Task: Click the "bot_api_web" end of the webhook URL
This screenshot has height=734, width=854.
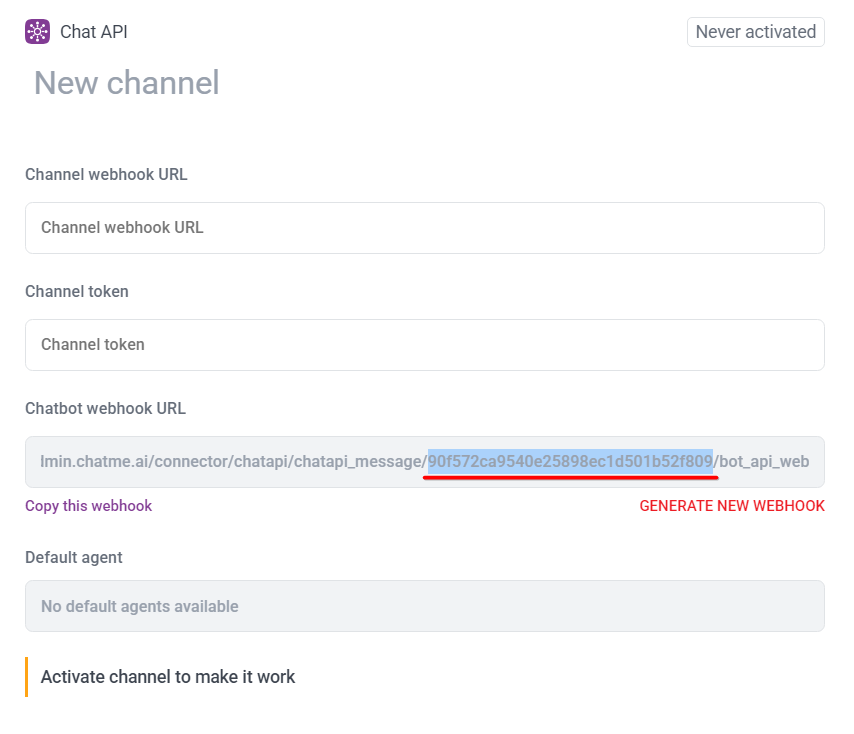Action: tap(764, 462)
